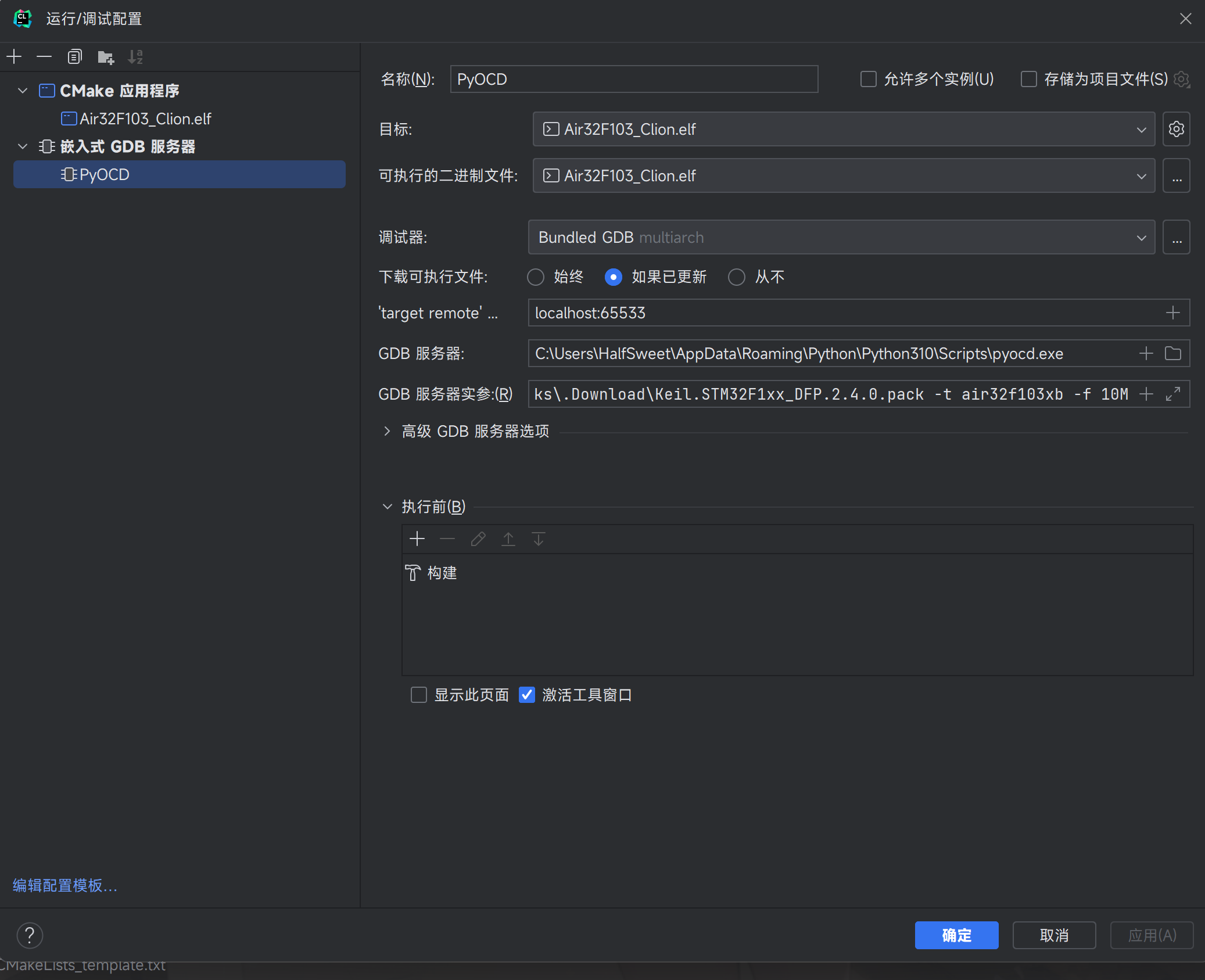Enable the allow multiple instances checkbox
The height and width of the screenshot is (980, 1205).
point(868,79)
